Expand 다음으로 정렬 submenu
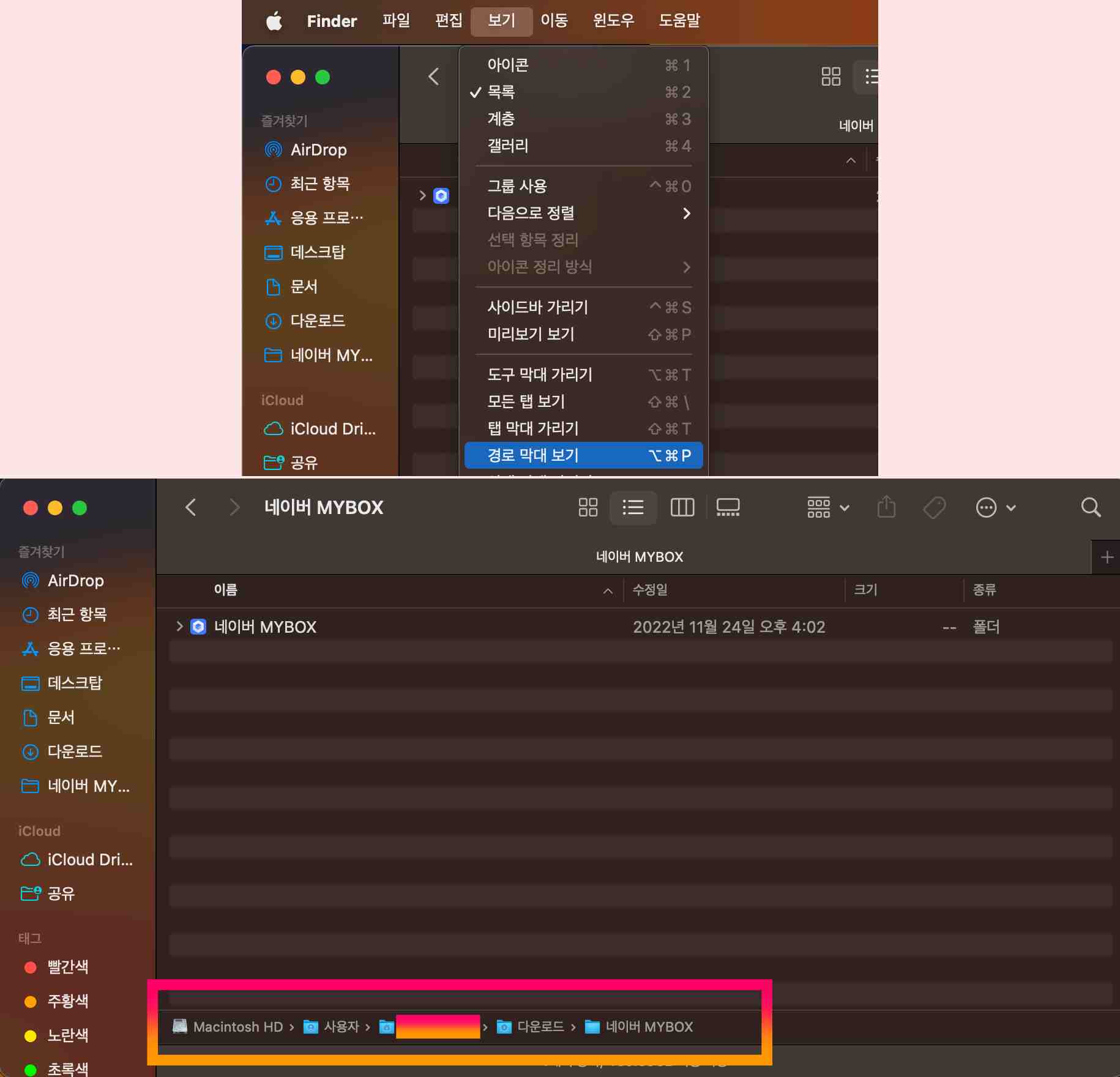 [x=583, y=213]
